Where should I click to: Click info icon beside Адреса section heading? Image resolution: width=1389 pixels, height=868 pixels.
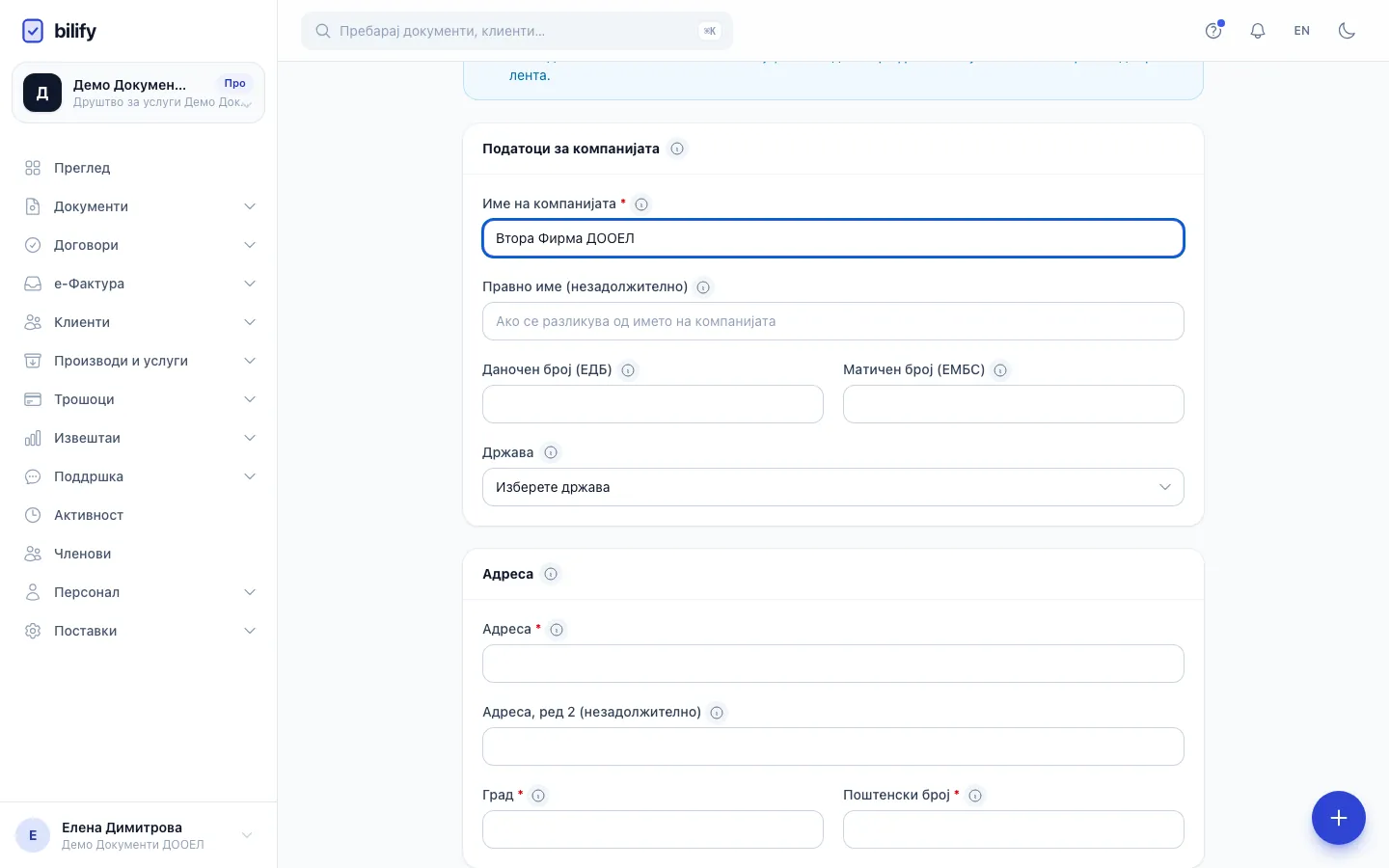click(x=551, y=574)
